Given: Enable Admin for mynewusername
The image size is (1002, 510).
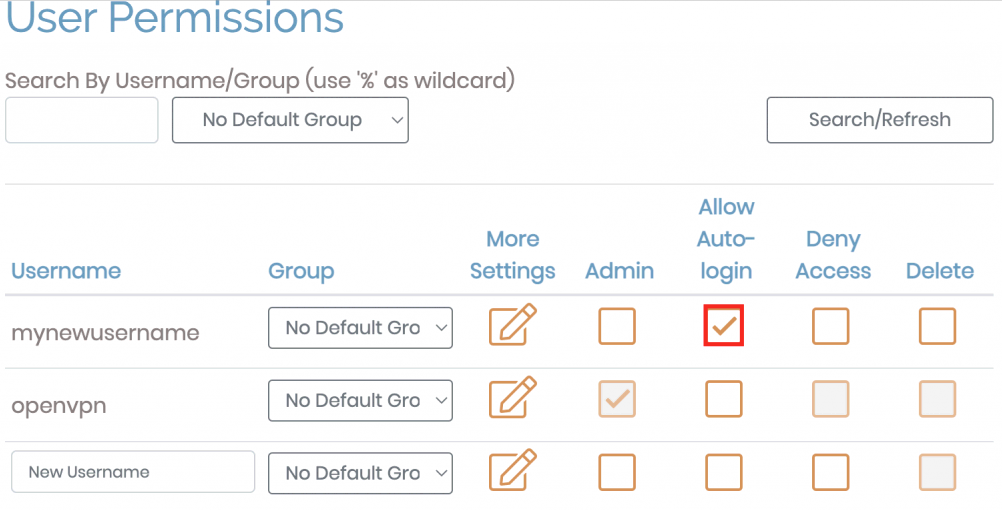Looking at the screenshot, I should 617,327.
